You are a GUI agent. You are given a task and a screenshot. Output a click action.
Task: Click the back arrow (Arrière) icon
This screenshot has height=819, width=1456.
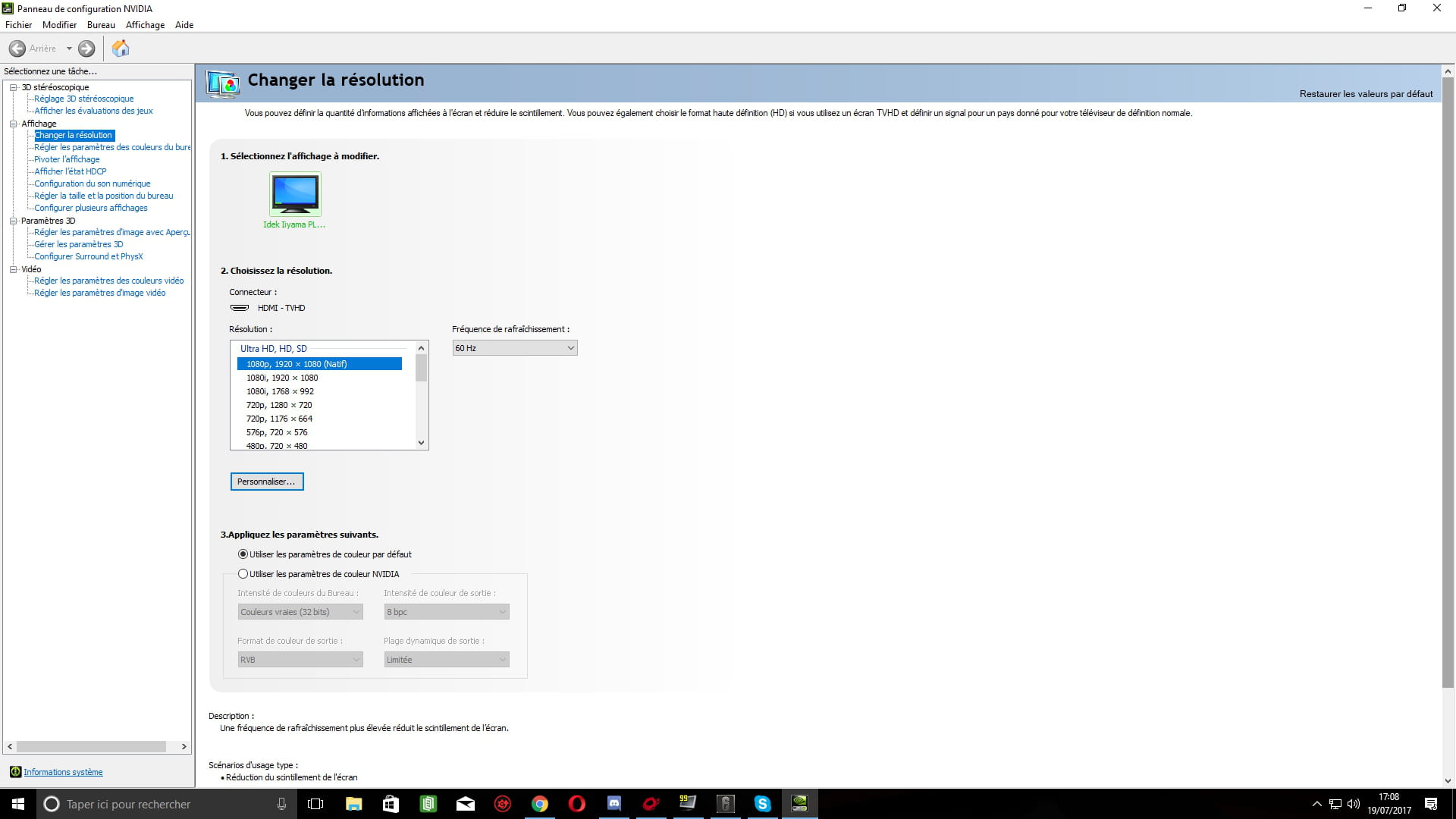pos(17,49)
